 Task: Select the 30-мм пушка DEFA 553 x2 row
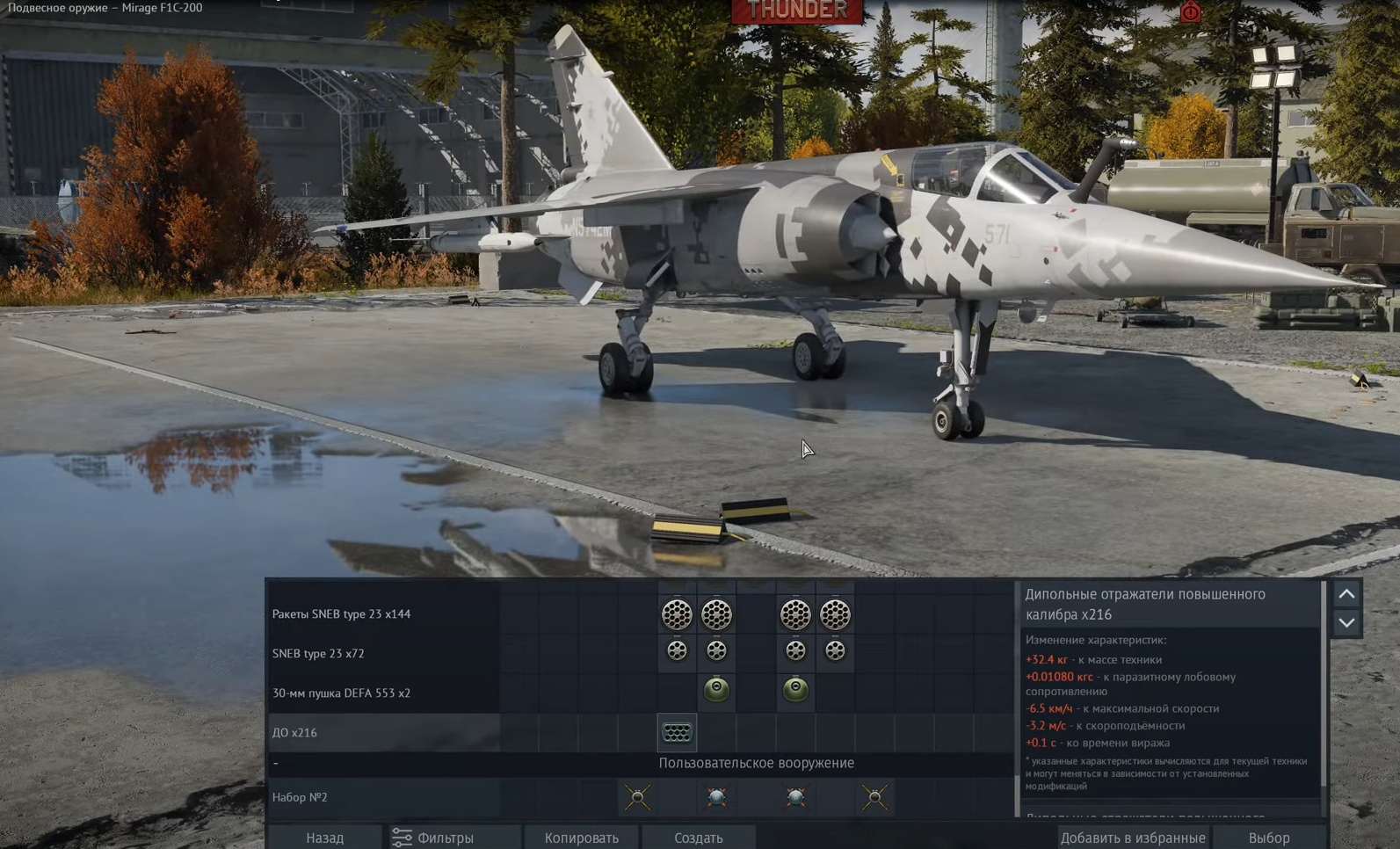[x=641, y=693]
